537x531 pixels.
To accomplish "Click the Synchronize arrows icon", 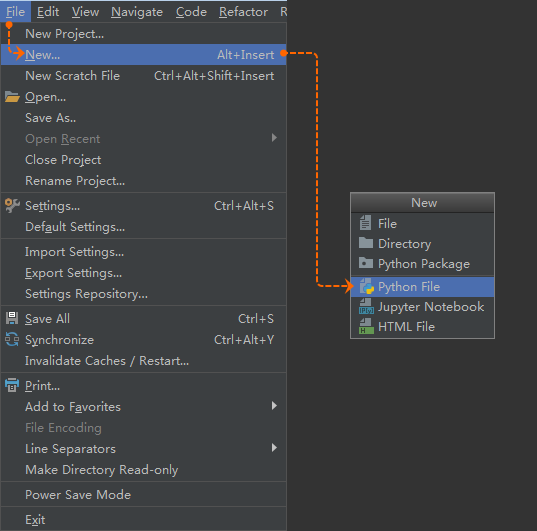I will pyautogui.click(x=12, y=339).
